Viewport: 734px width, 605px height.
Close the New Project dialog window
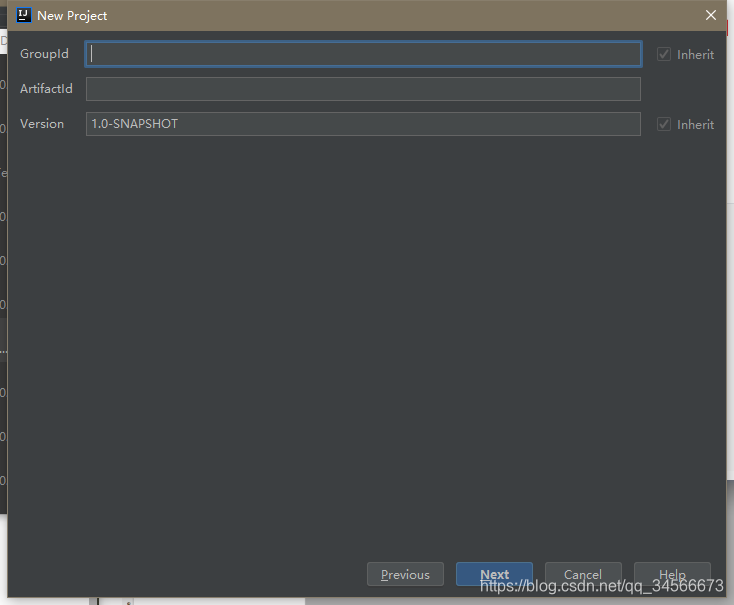(711, 15)
